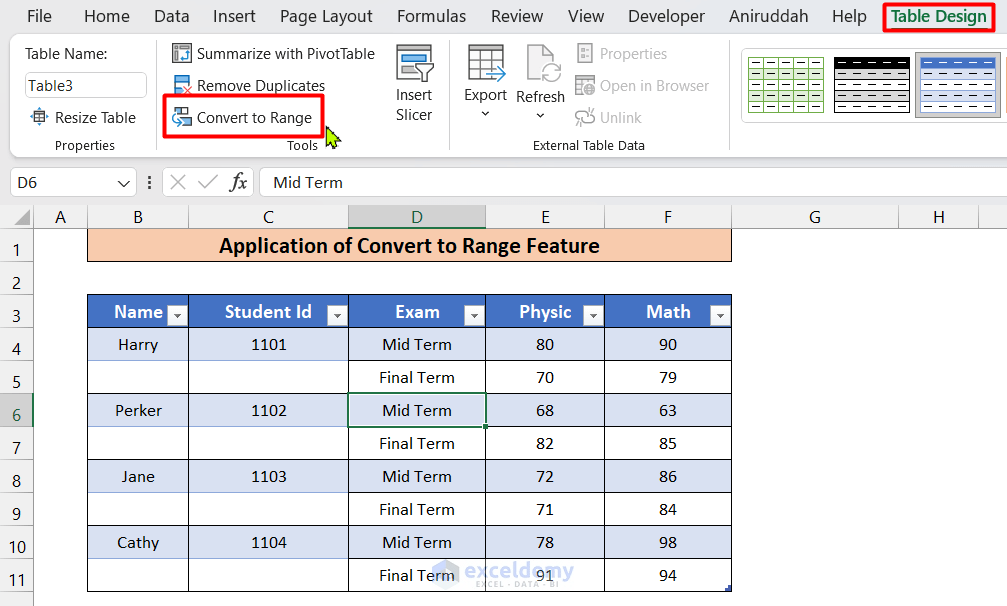Open the Formulas ribbon tab

(431, 16)
